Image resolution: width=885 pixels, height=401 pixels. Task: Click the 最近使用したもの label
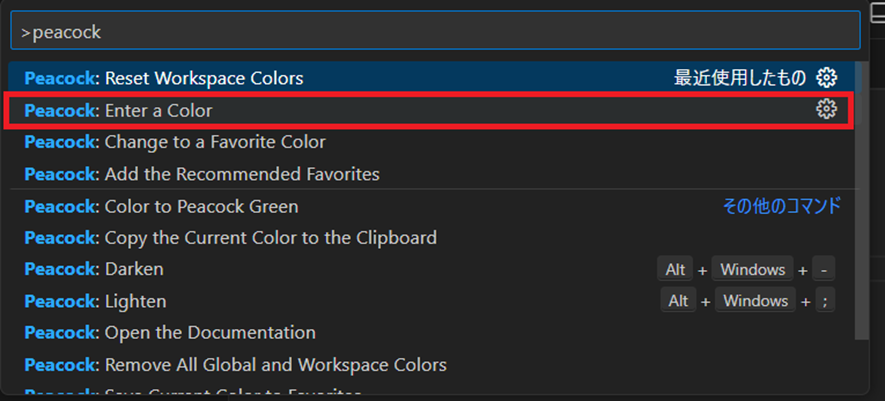(740, 78)
